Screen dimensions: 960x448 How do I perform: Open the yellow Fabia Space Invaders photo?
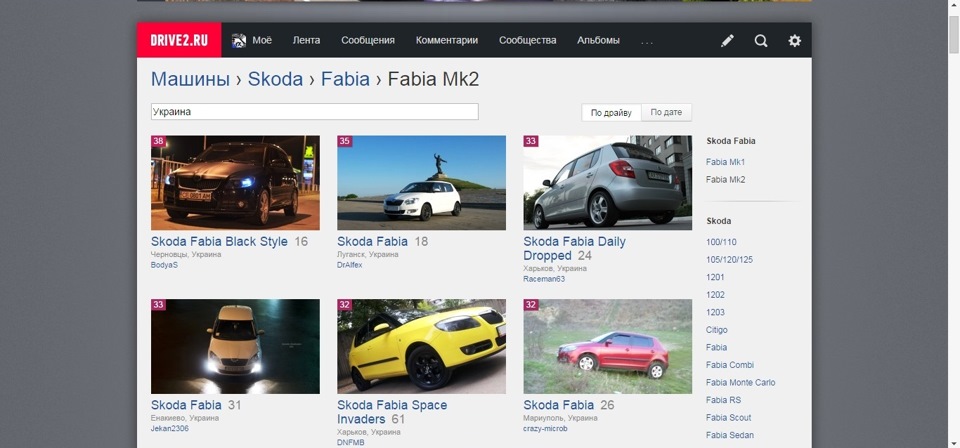click(421, 346)
